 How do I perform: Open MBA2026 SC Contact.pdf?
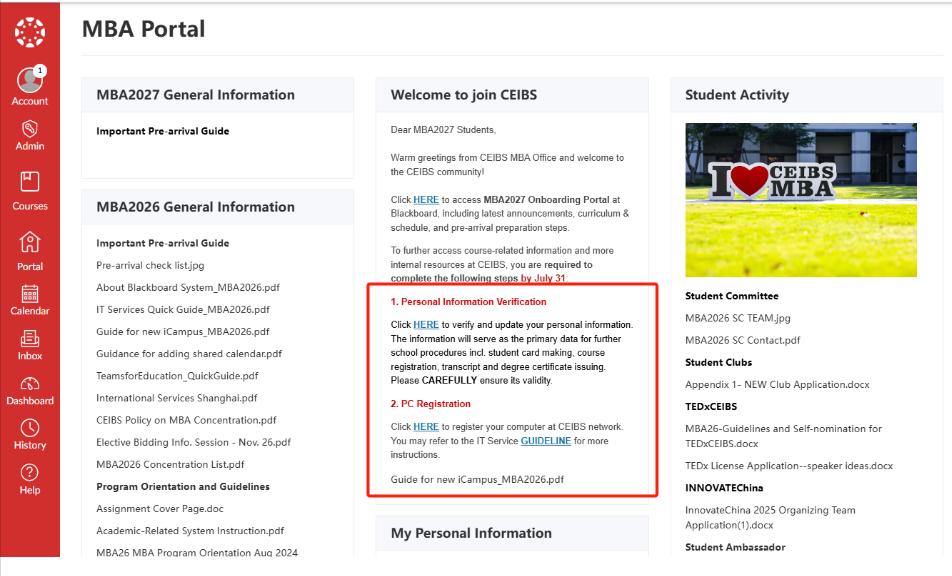(x=743, y=340)
